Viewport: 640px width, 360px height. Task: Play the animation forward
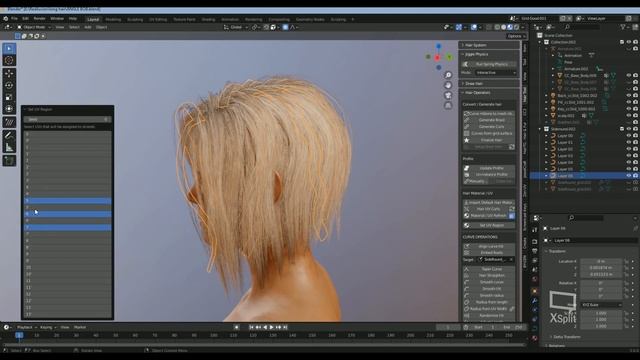(271, 327)
